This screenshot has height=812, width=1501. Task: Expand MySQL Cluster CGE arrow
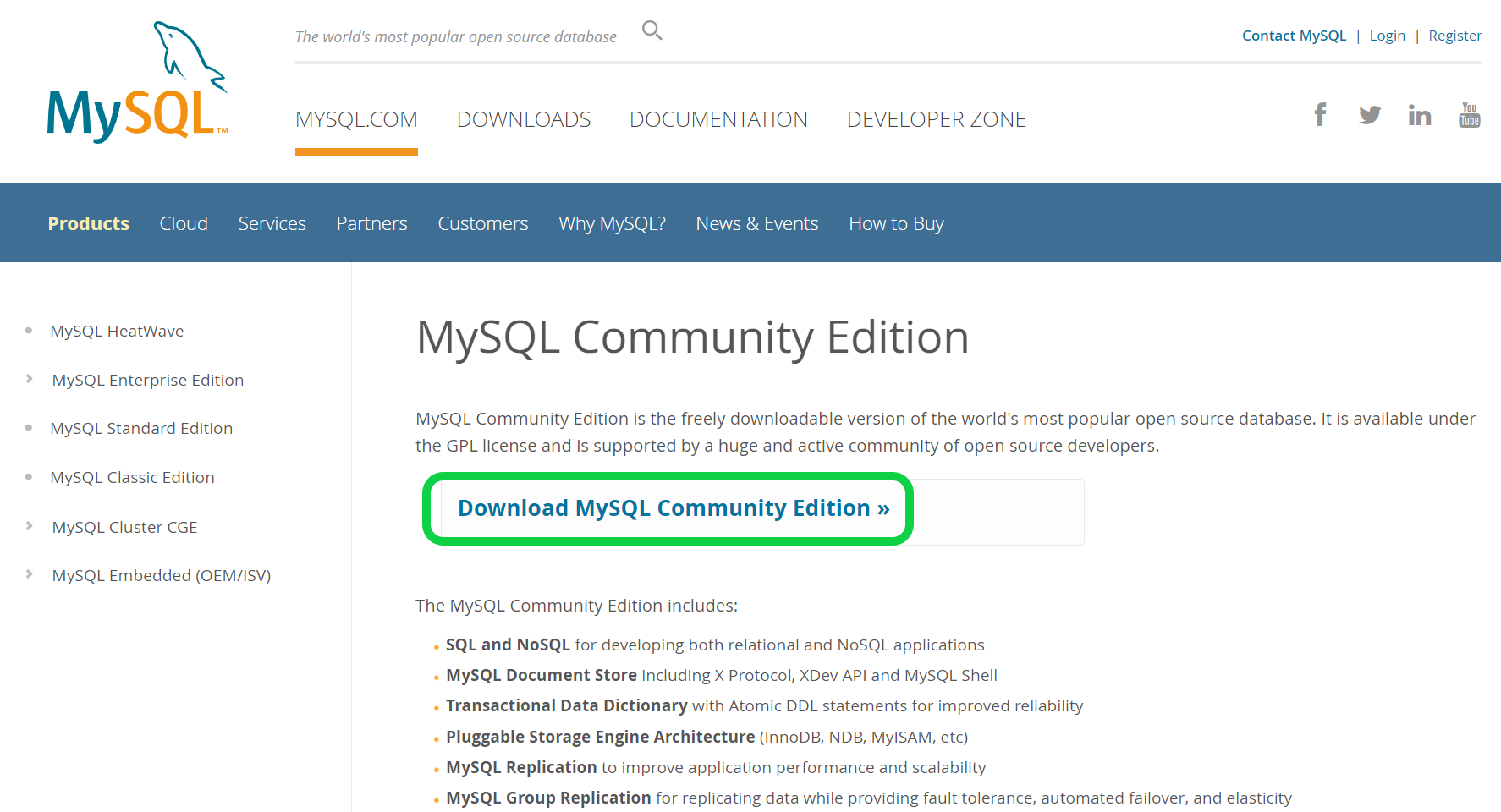pos(30,526)
